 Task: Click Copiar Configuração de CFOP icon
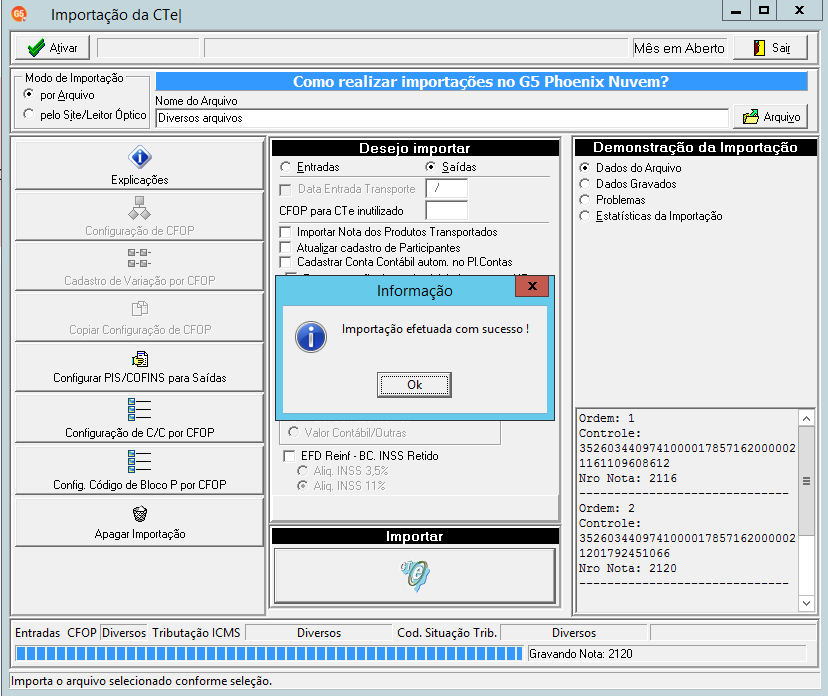[139, 308]
